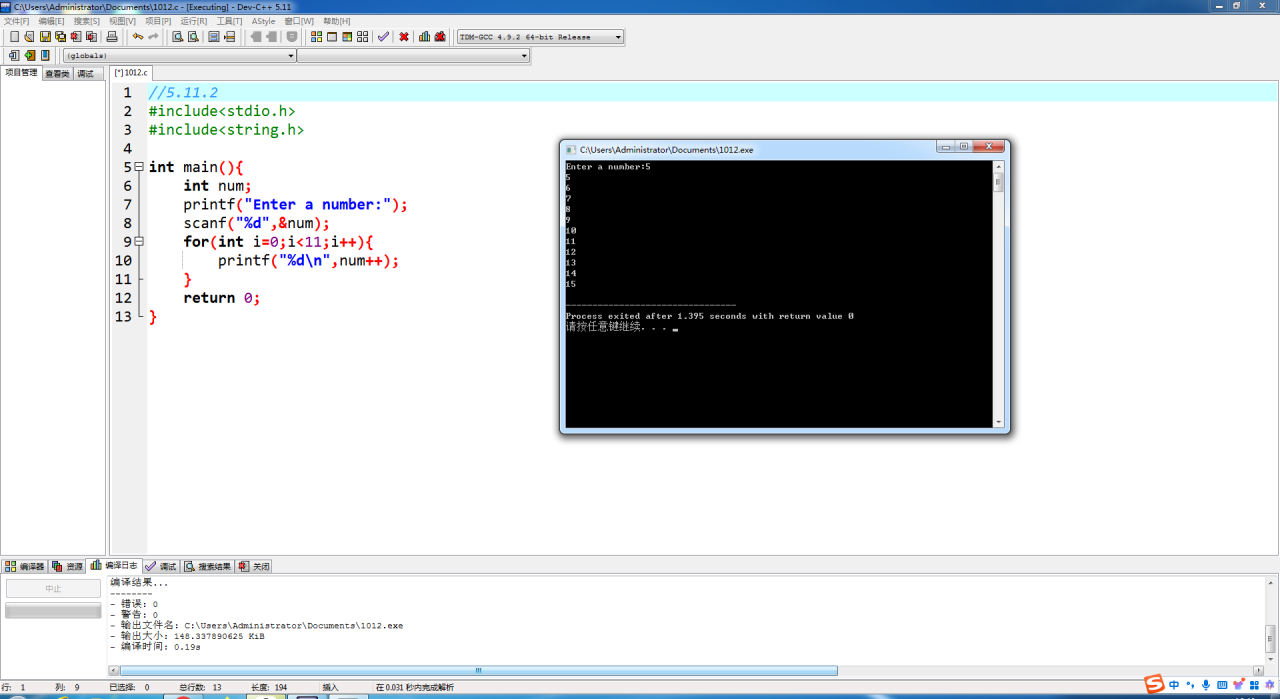Click the 输出文件名 line in compile log

257,625
